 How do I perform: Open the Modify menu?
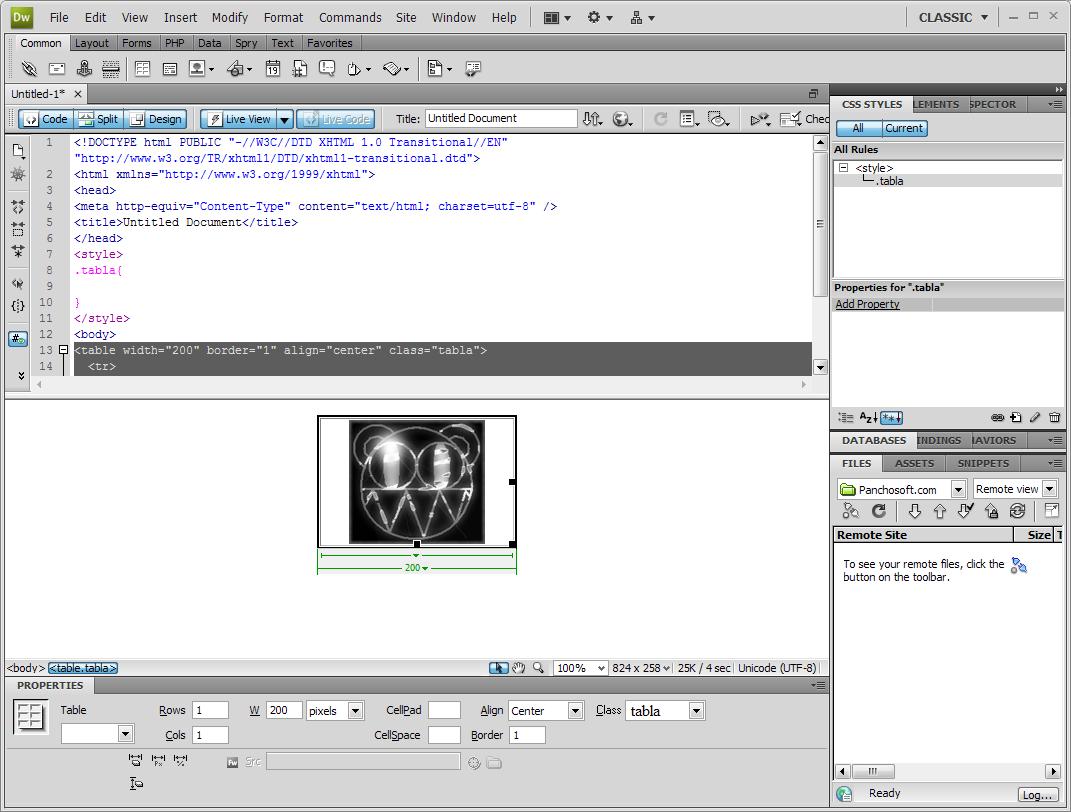[229, 17]
